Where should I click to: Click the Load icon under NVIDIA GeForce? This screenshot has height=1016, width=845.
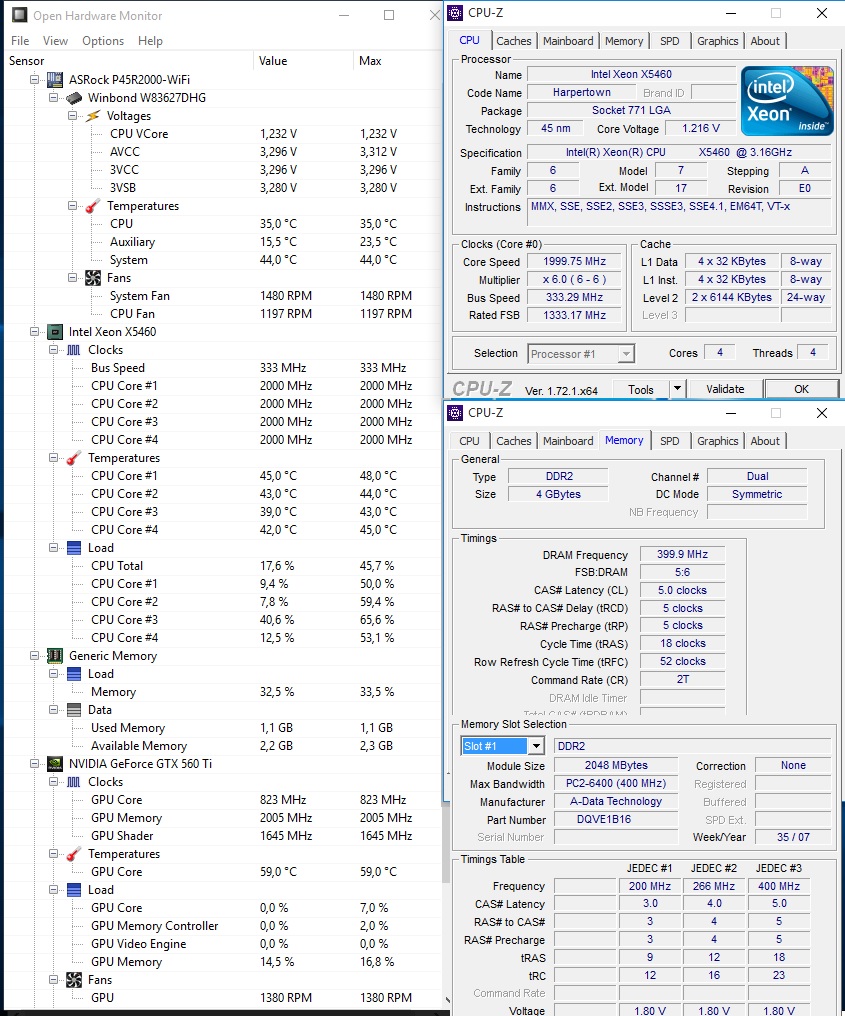click(x=74, y=890)
